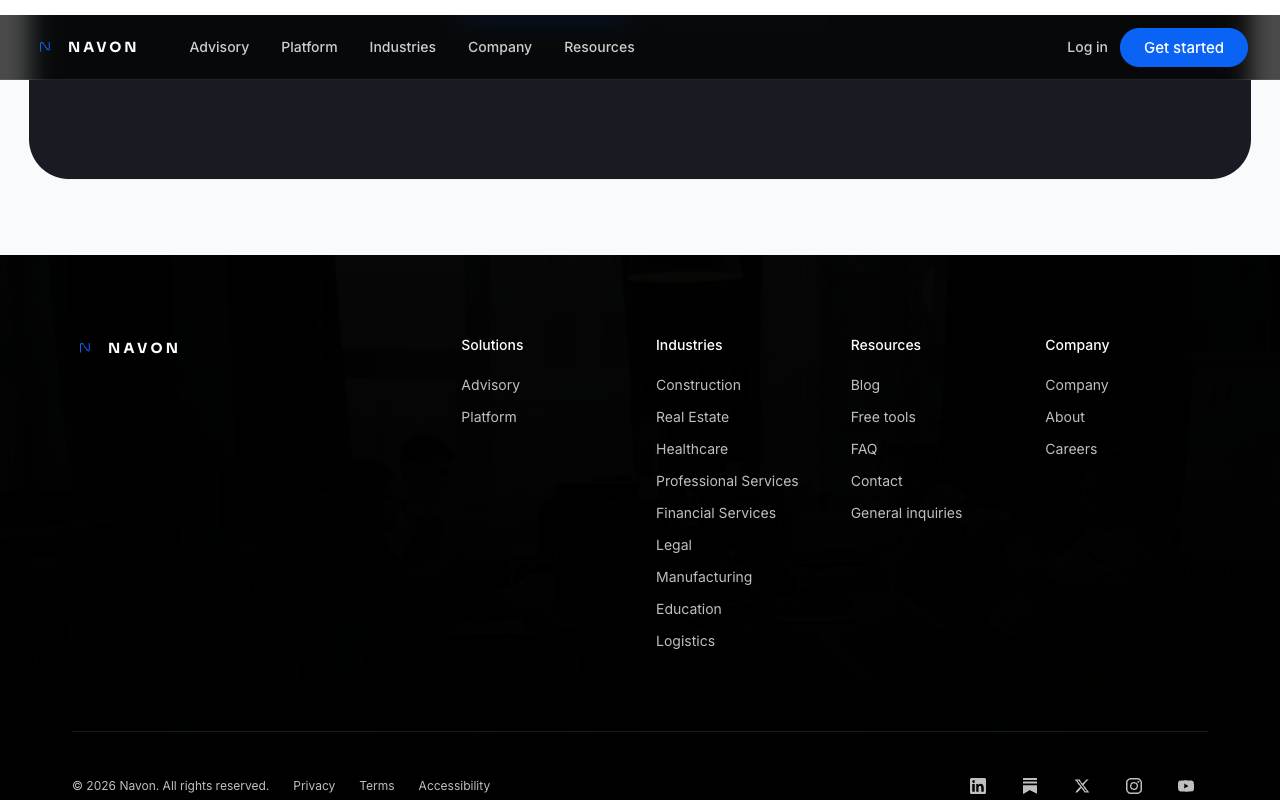Open Company in the top navigation bar

tap(500, 47)
